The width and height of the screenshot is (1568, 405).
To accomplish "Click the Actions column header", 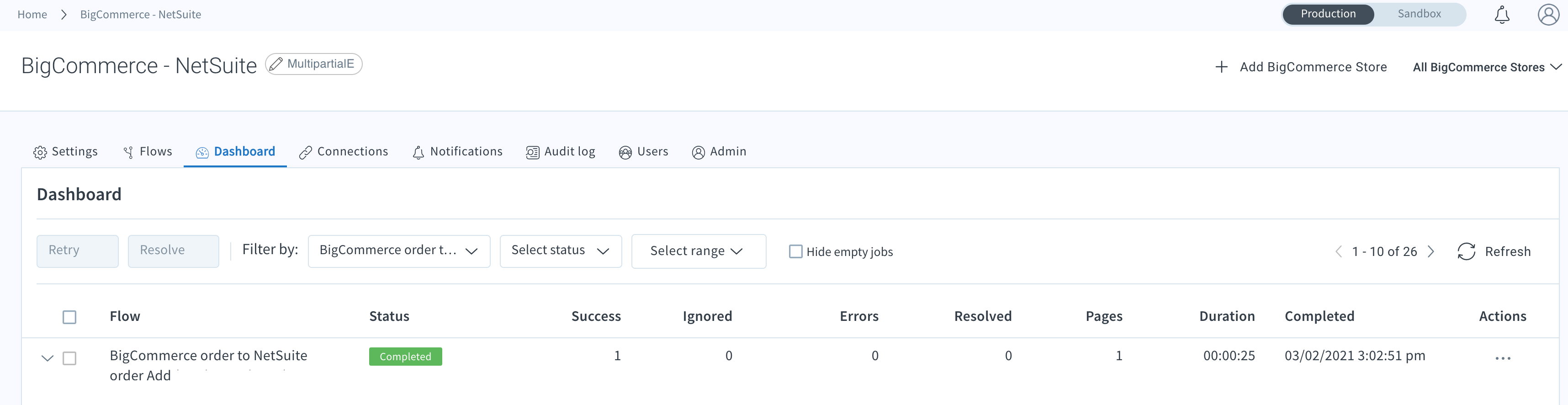I will (x=1502, y=316).
